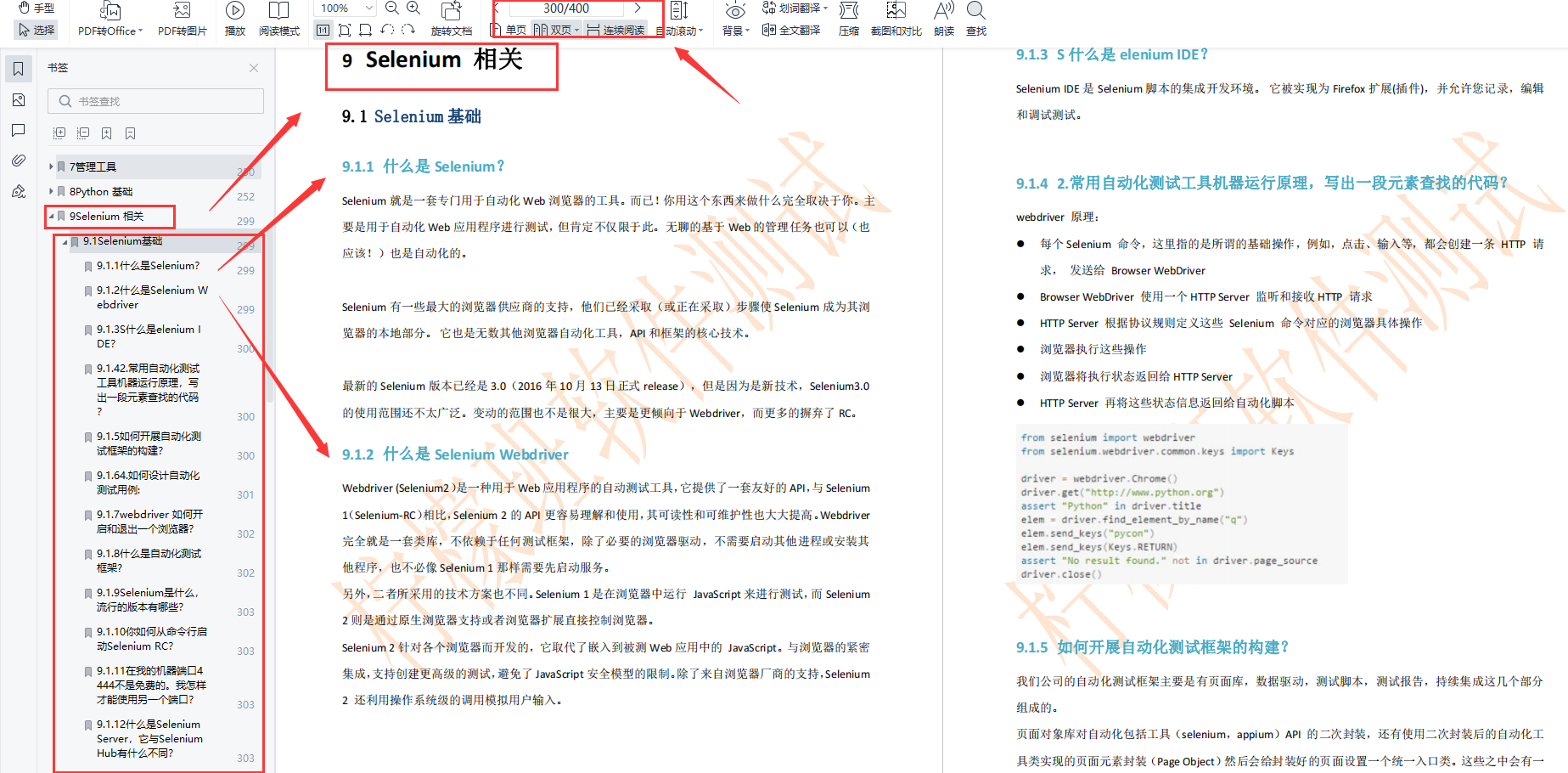
Task: Select 7管理工具 bookmark entry
Action: (93, 166)
